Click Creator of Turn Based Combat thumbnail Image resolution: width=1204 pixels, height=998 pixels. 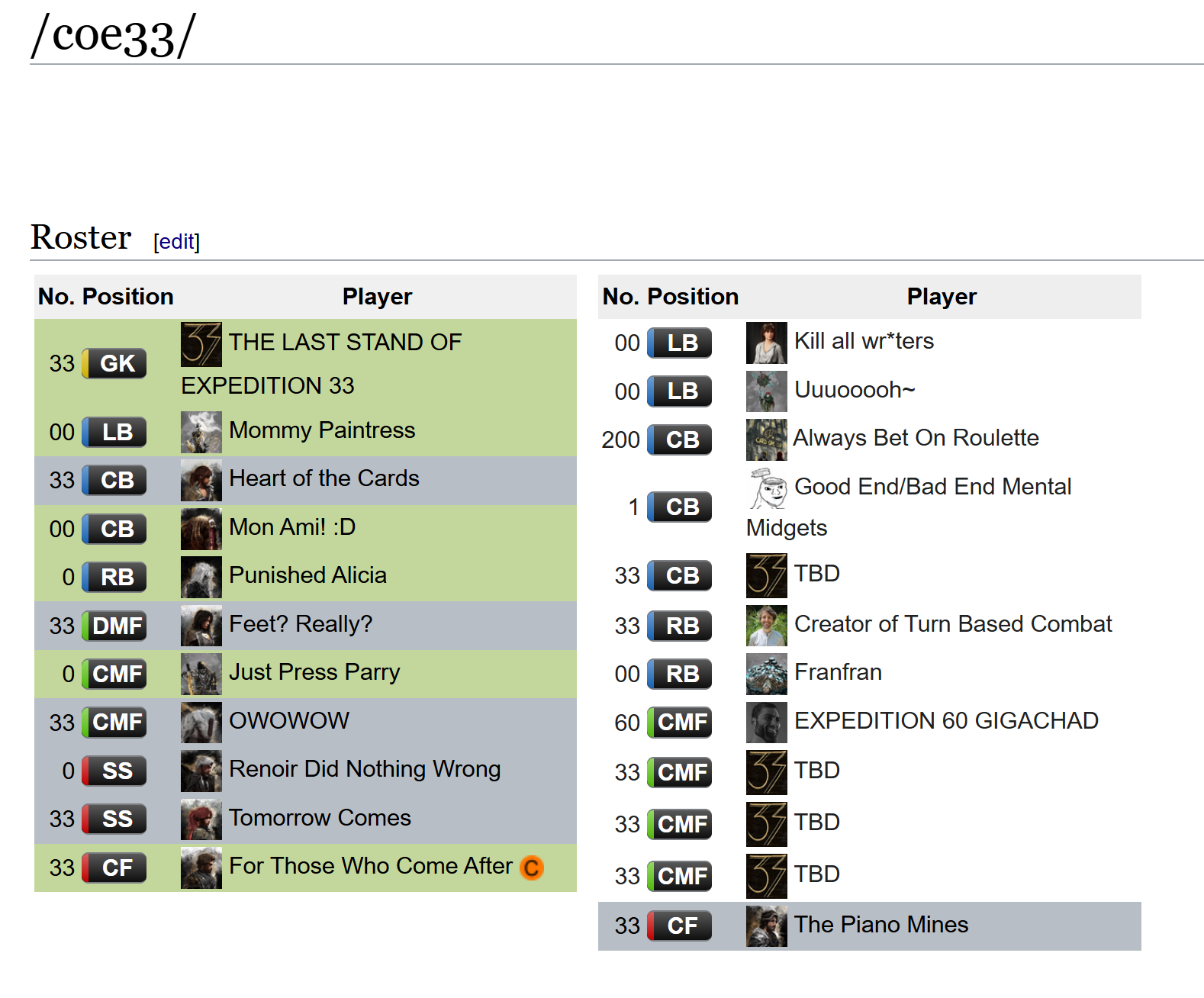pyautogui.click(x=767, y=626)
